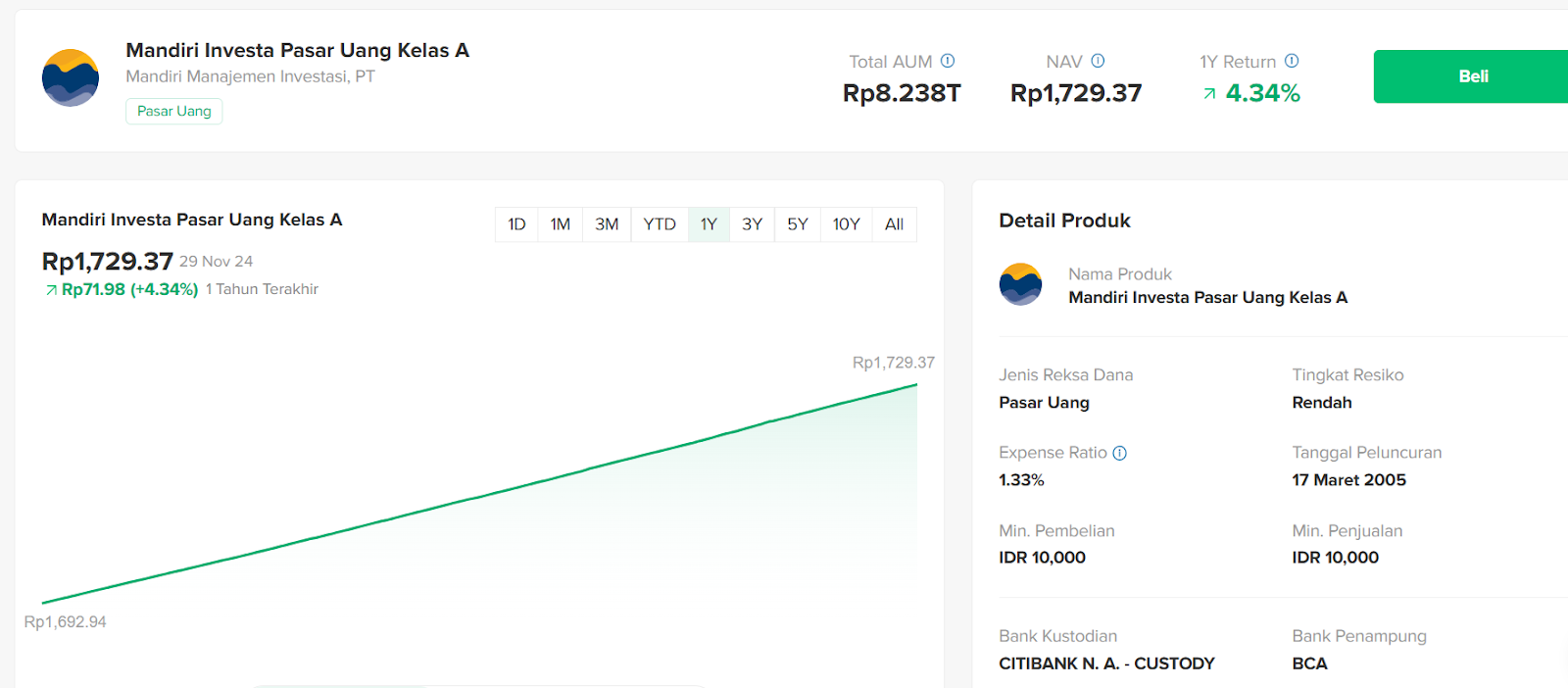Click the Detail Produk heading
Screen dimensions: 1568x688
pos(1064,221)
